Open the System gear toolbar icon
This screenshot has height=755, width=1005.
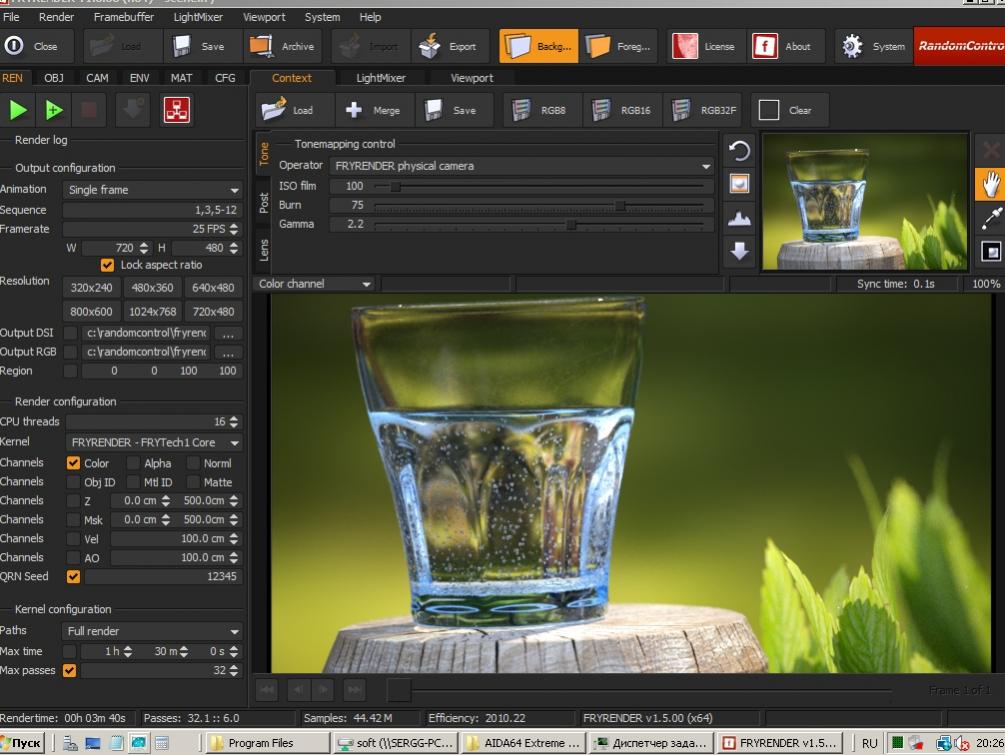pyautogui.click(x=852, y=46)
